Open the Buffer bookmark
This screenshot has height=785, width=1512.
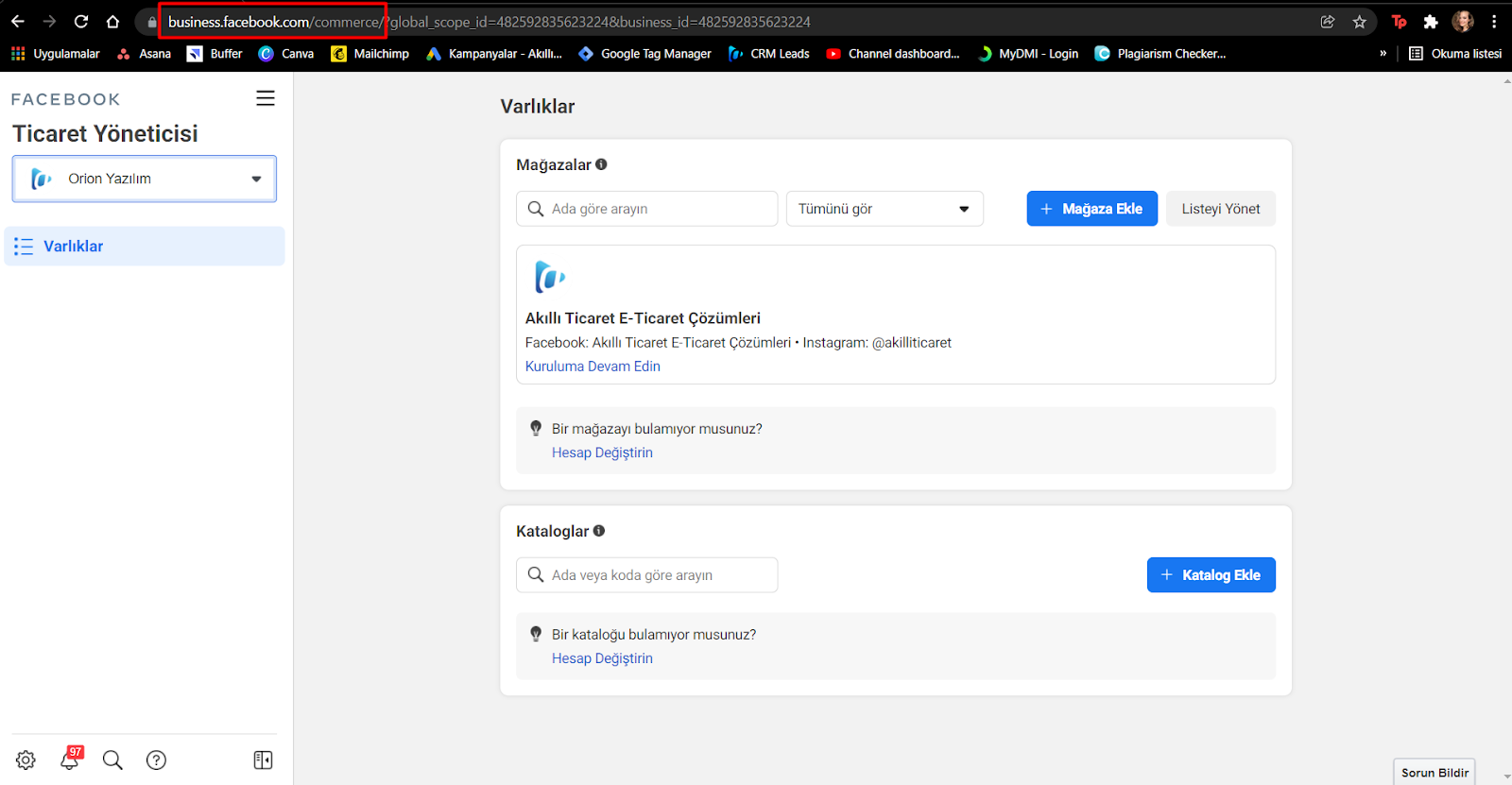[x=215, y=54]
